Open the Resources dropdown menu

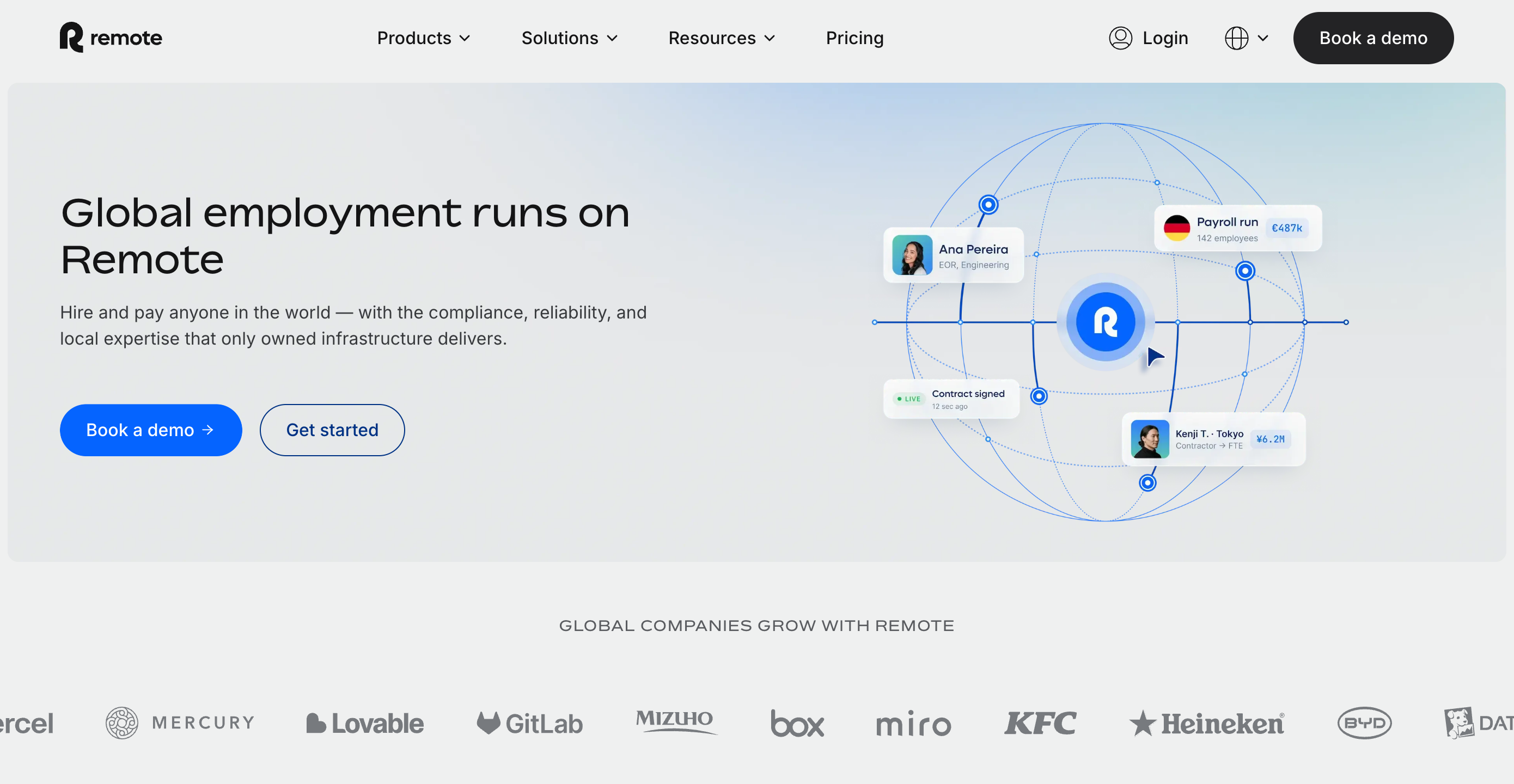[x=721, y=38]
